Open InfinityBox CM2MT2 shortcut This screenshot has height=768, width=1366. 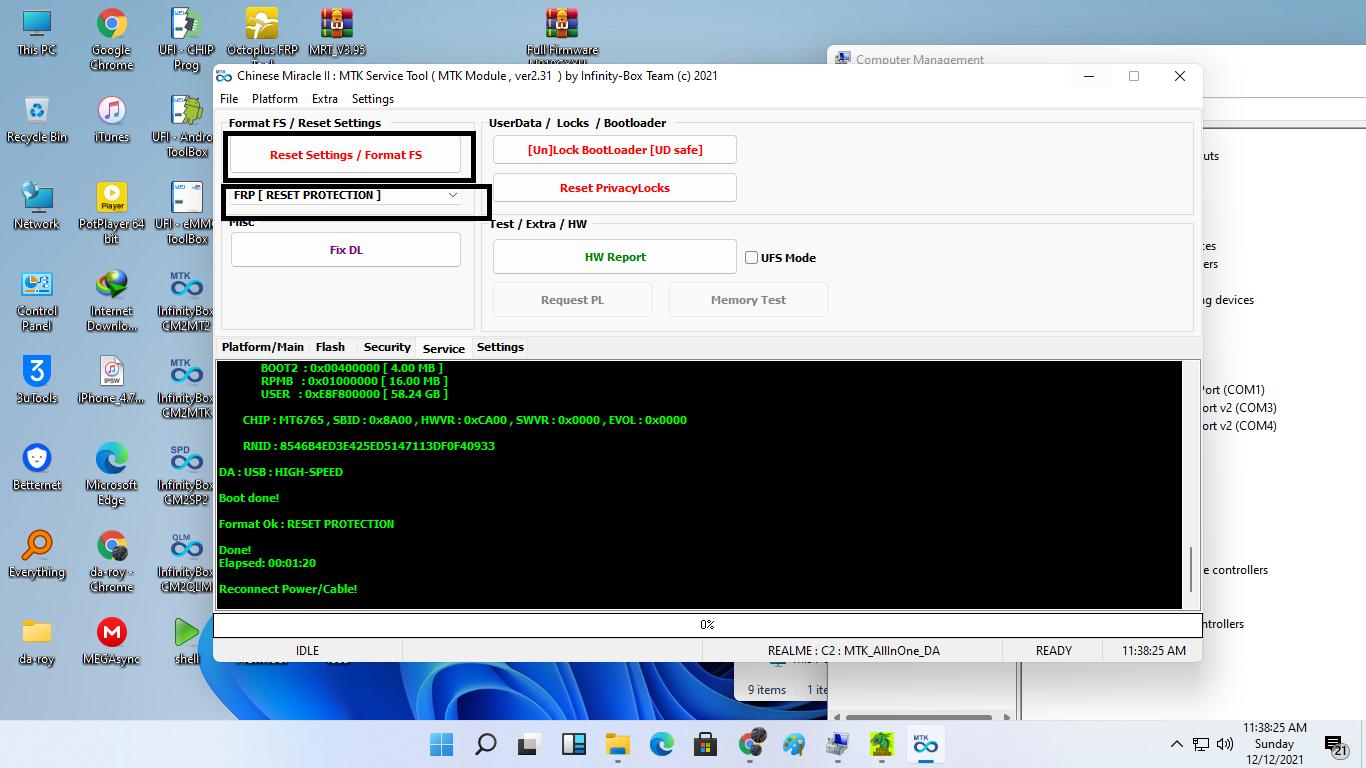(186, 301)
